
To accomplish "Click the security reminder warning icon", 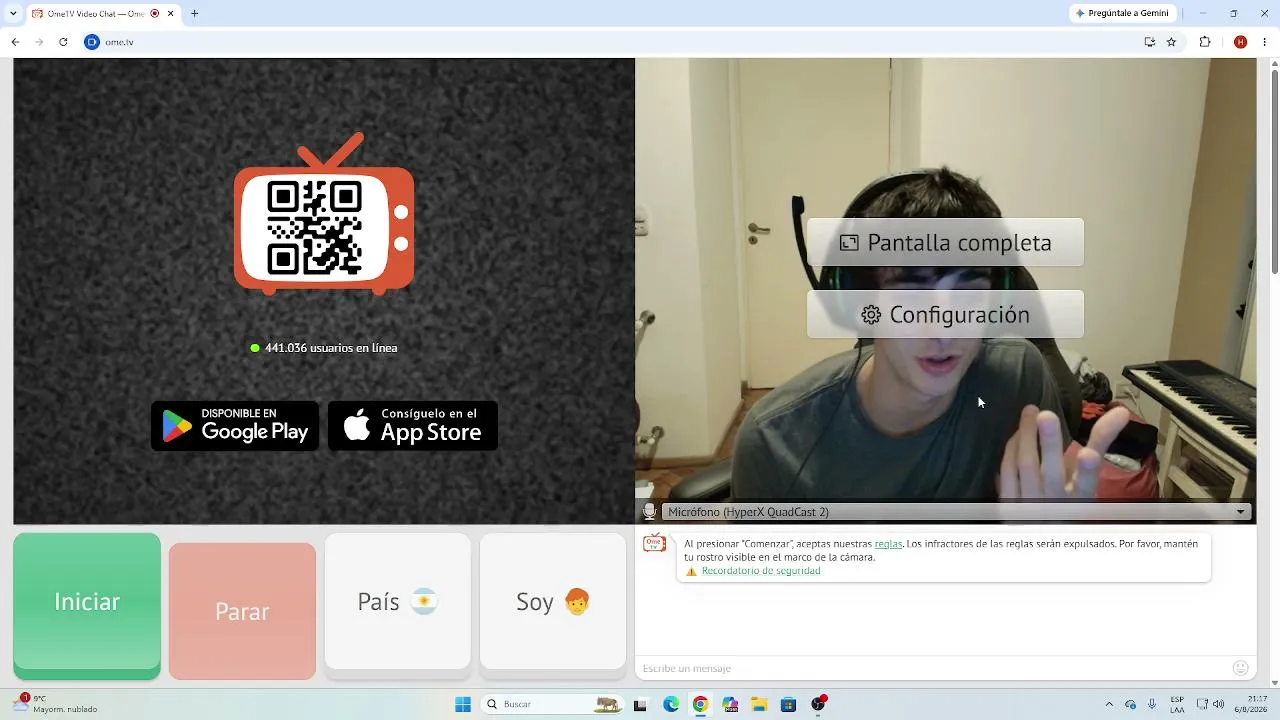I will 691,572.
